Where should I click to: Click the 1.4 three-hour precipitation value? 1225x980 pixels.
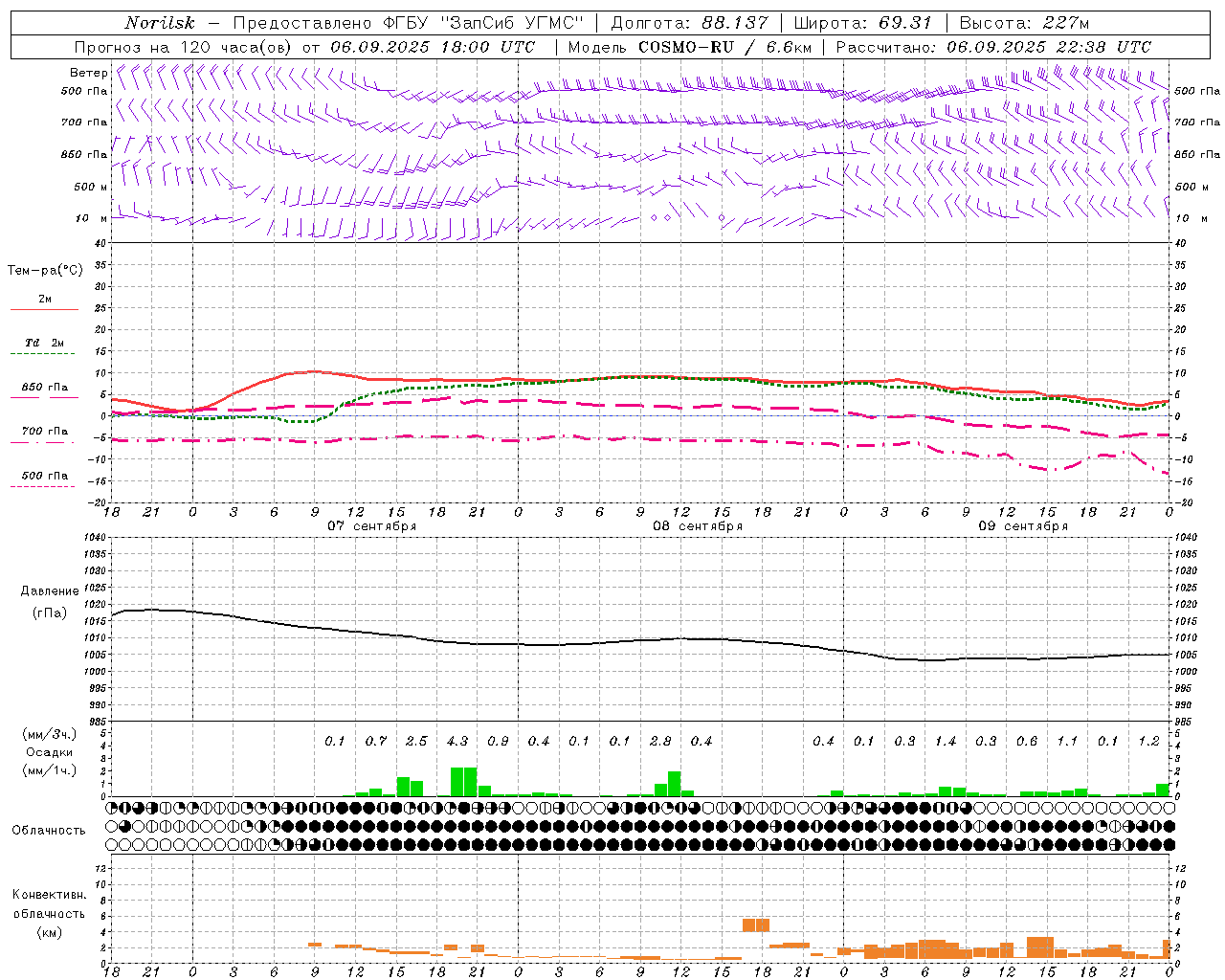946,741
